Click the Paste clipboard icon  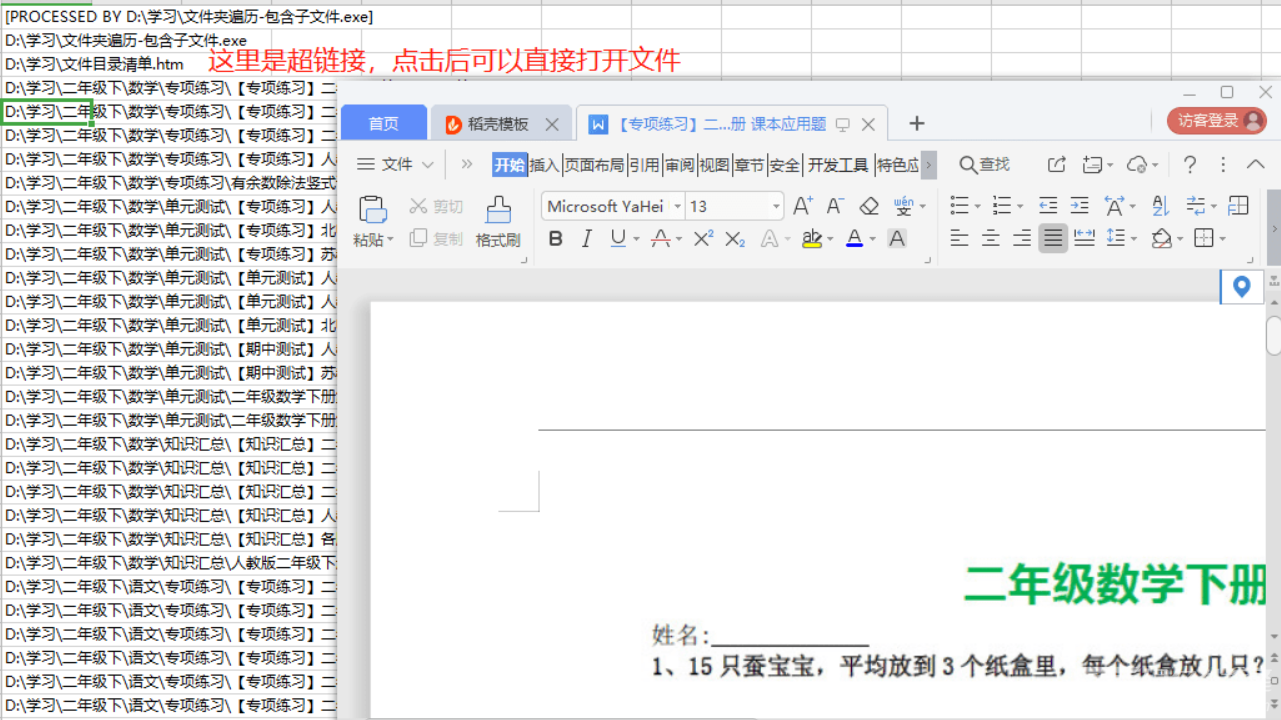[373, 209]
